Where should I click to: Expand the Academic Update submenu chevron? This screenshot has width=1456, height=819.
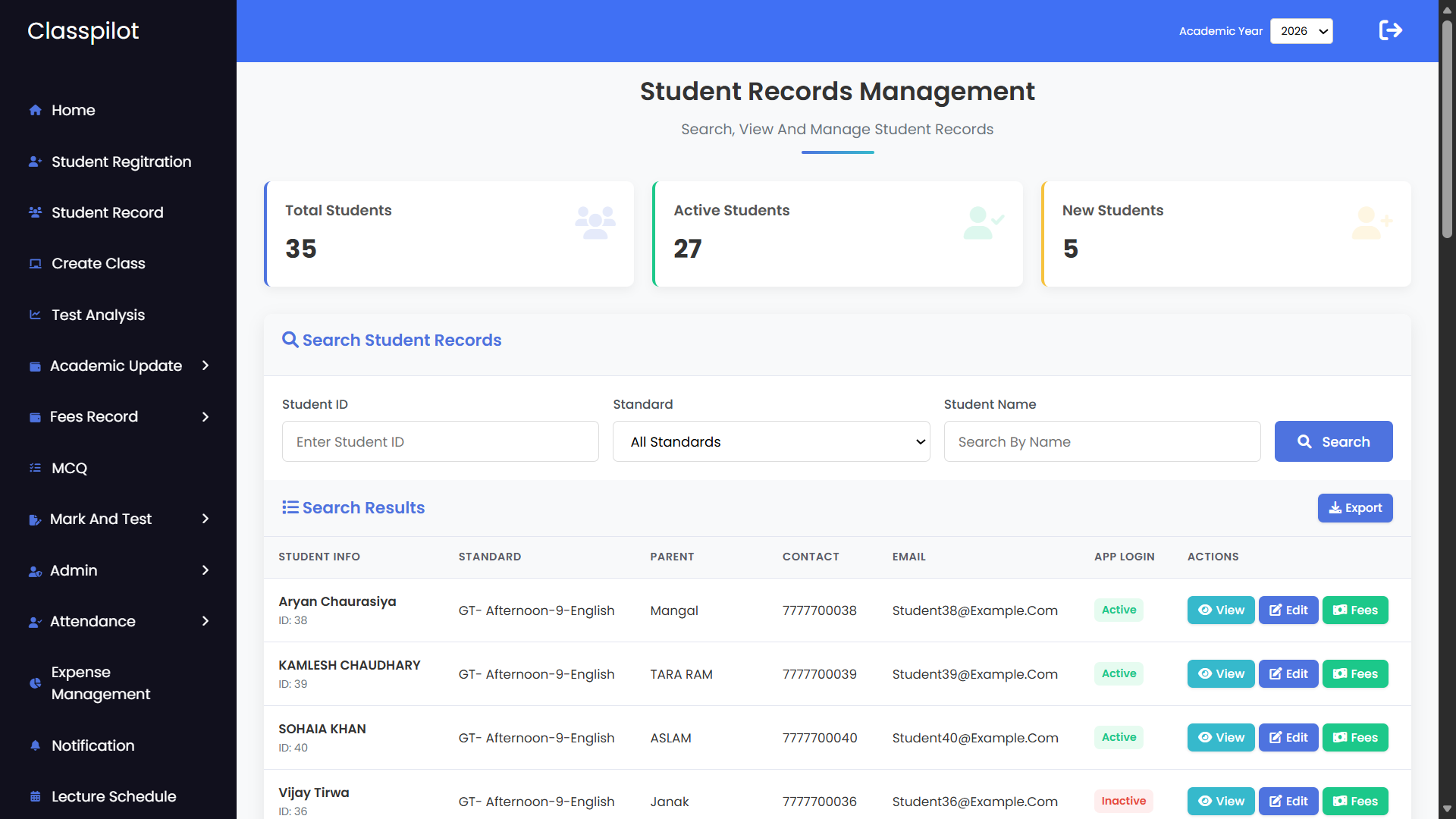click(x=206, y=366)
